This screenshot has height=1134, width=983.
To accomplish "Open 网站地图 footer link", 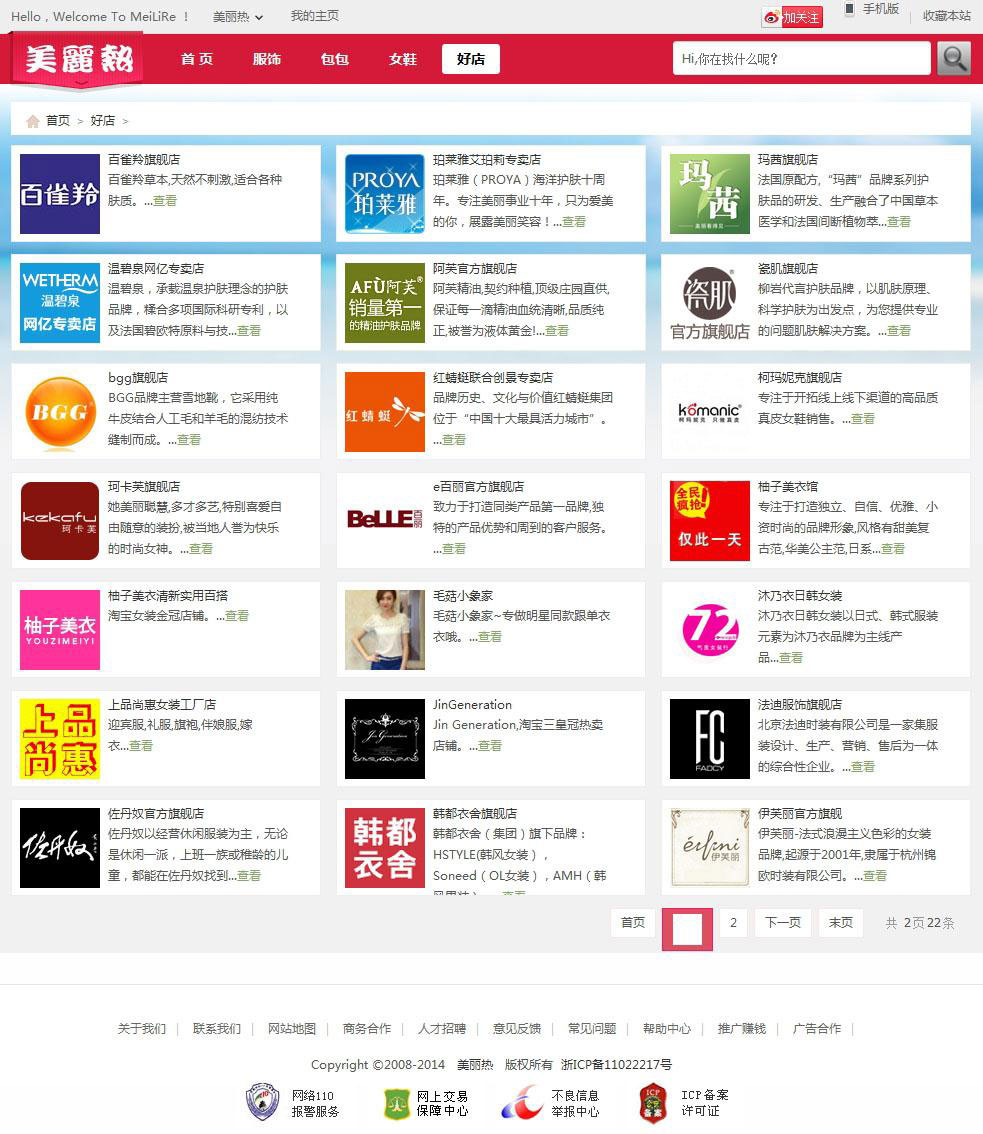I will click(292, 1028).
